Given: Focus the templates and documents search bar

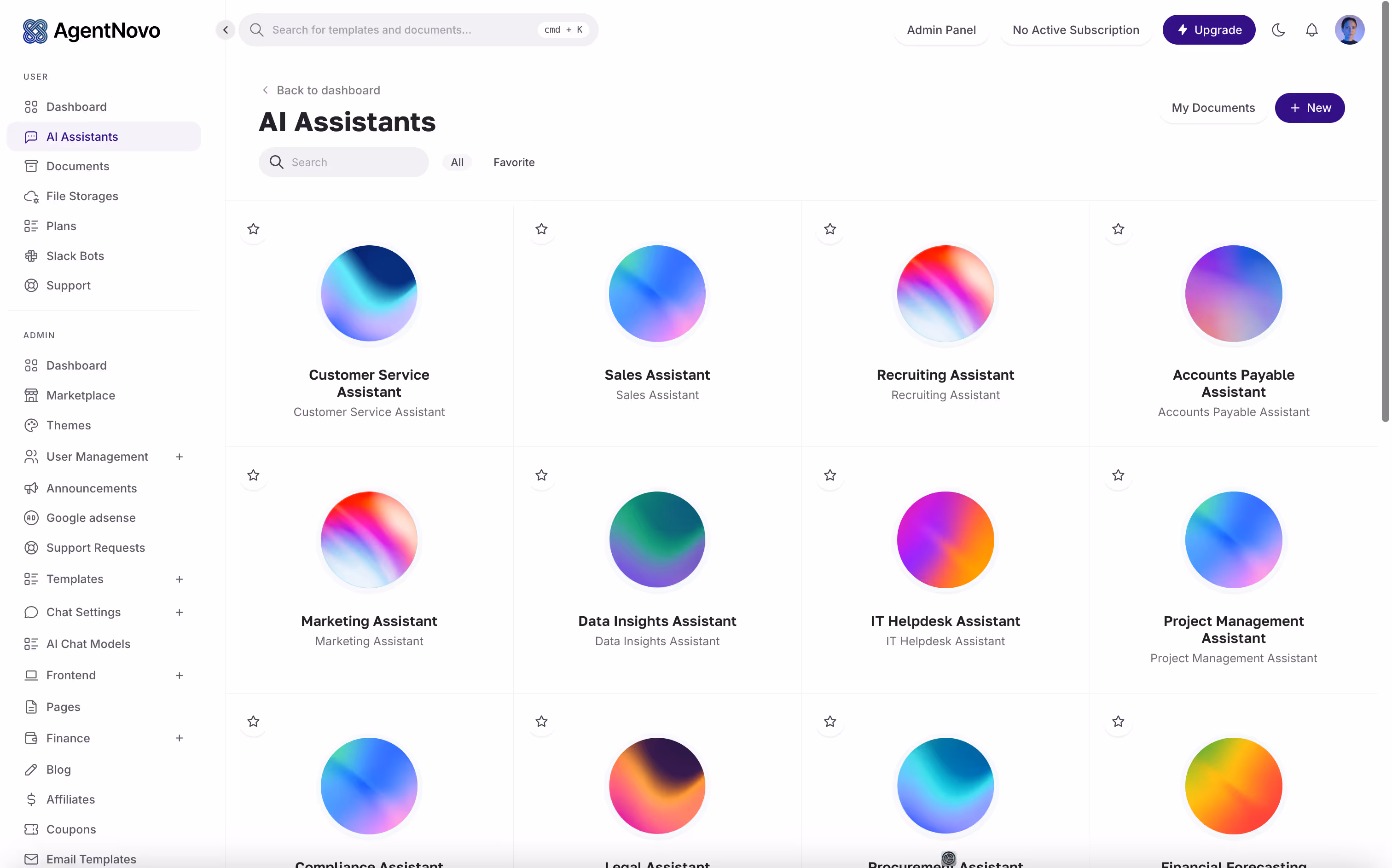Looking at the screenshot, I should tap(418, 30).
